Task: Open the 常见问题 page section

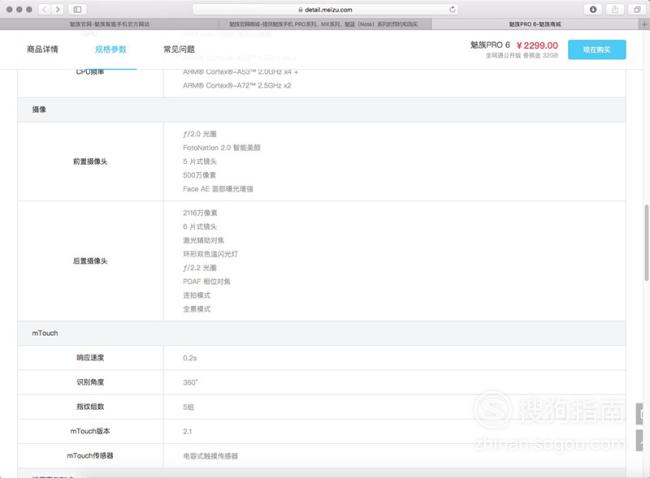Action: click(179, 49)
